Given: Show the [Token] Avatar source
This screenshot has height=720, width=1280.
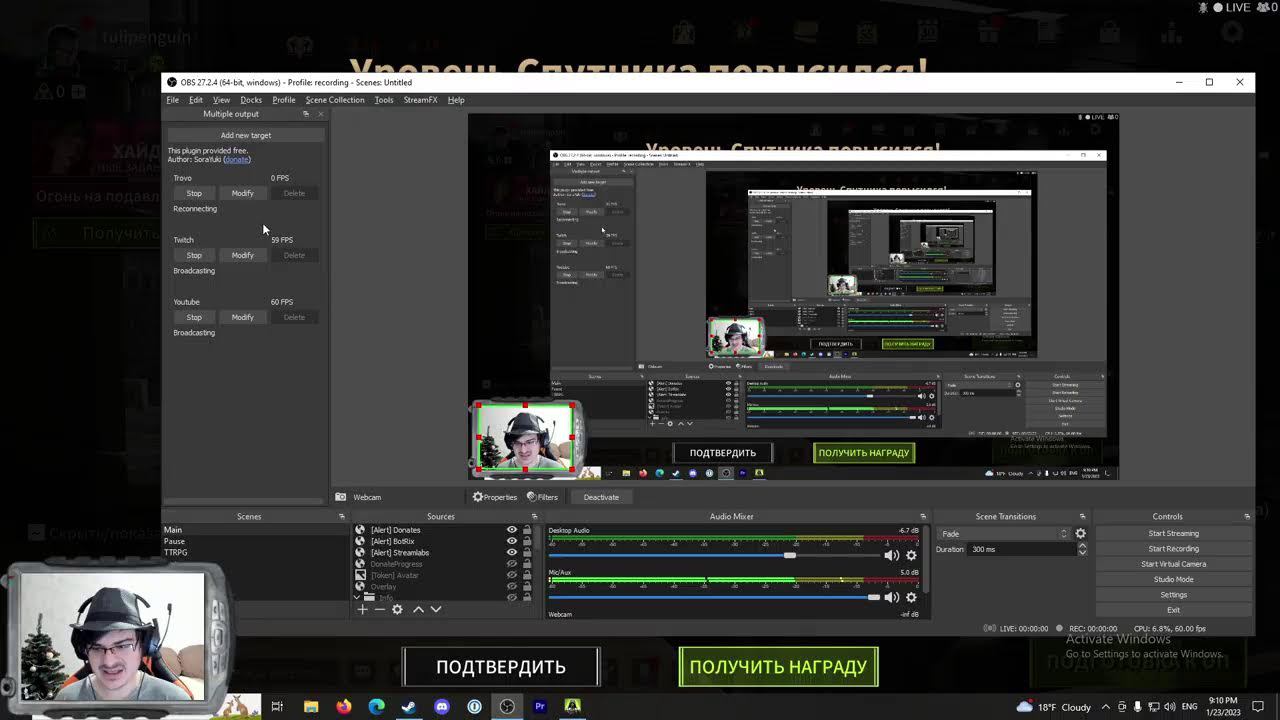Looking at the screenshot, I should [512, 575].
